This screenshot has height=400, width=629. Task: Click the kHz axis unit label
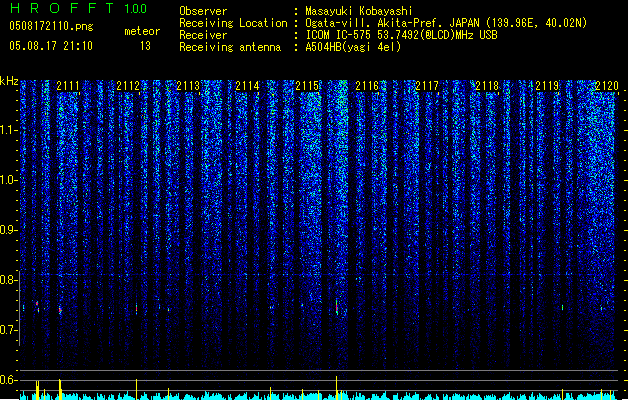tap(9, 81)
